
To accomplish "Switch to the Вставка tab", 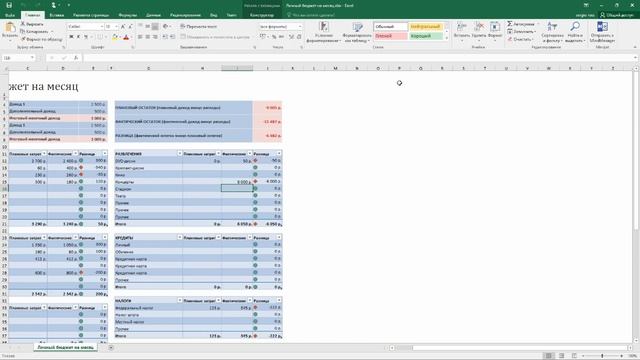I will [x=56, y=15].
